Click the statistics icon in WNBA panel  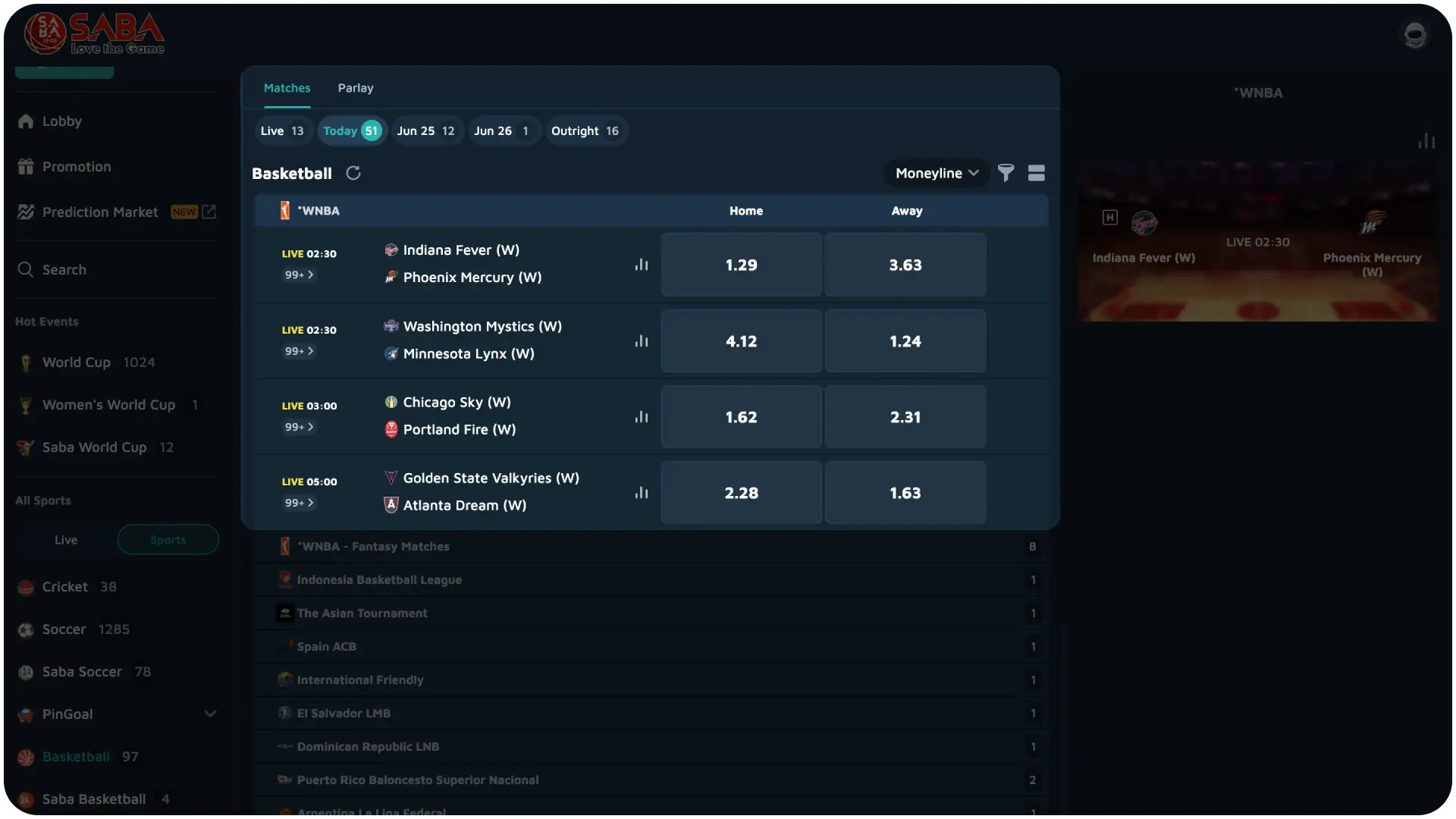pos(1426,141)
